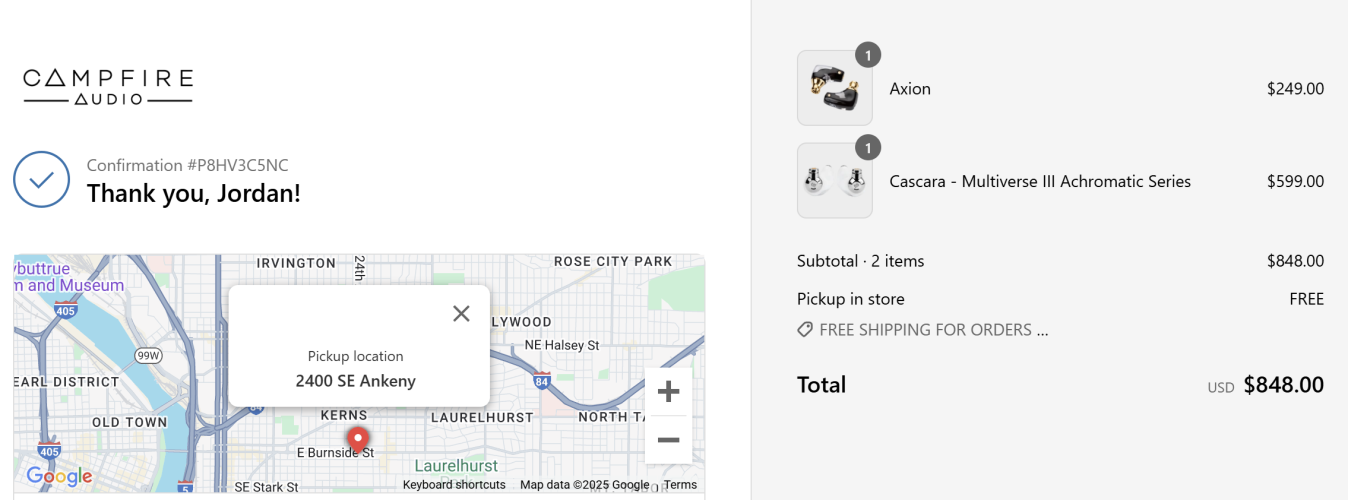Select "Subtotal · 2 items" label
This screenshot has height=500, width=1348.
[x=860, y=261]
